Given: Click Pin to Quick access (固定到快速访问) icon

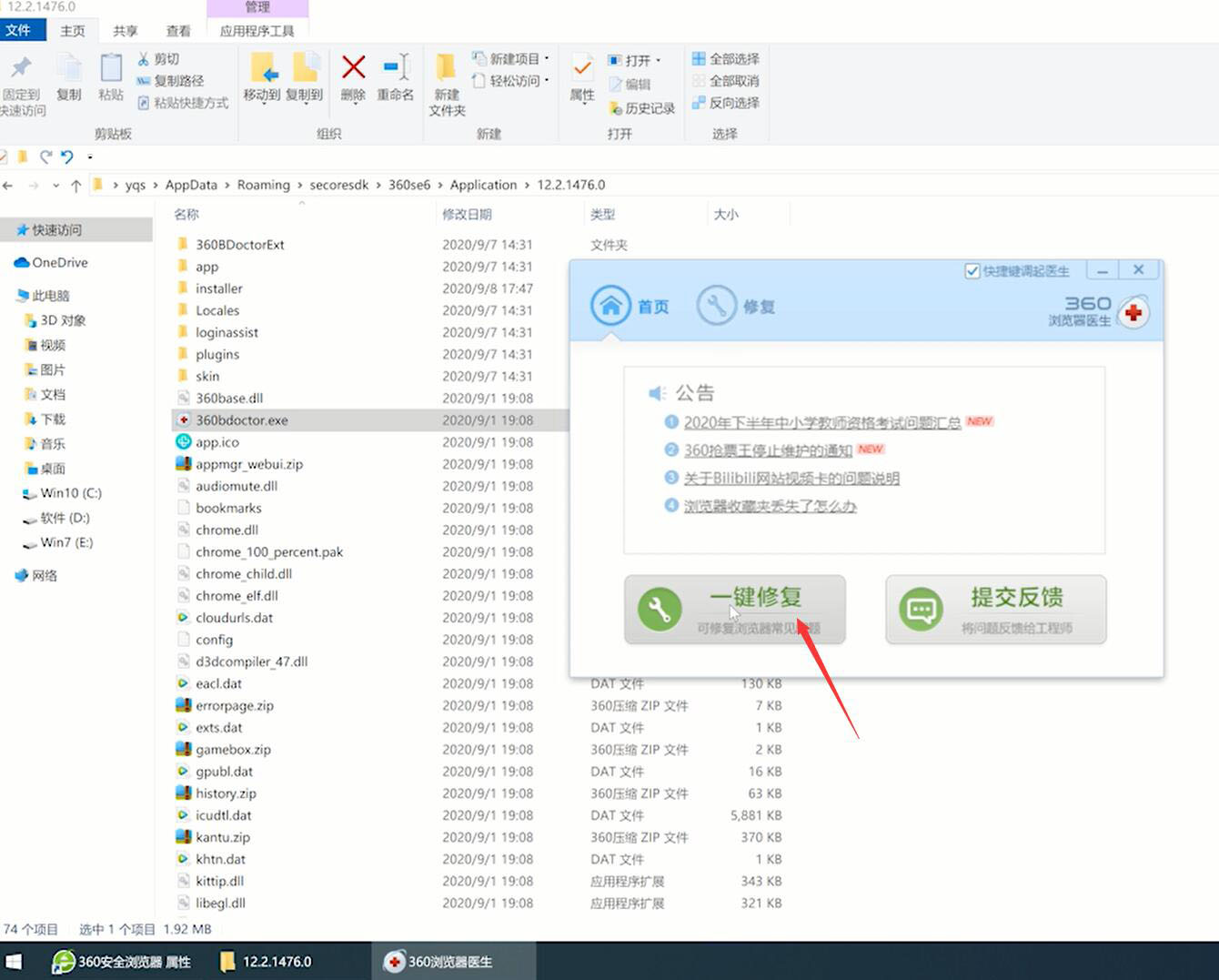Looking at the screenshot, I should tap(21, 68).
